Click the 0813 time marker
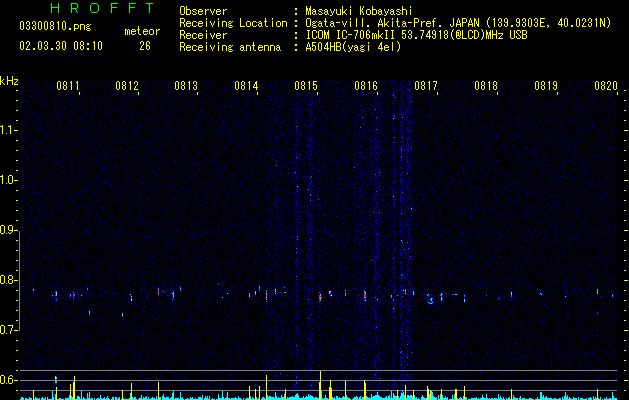 click(x=186, y=85)
